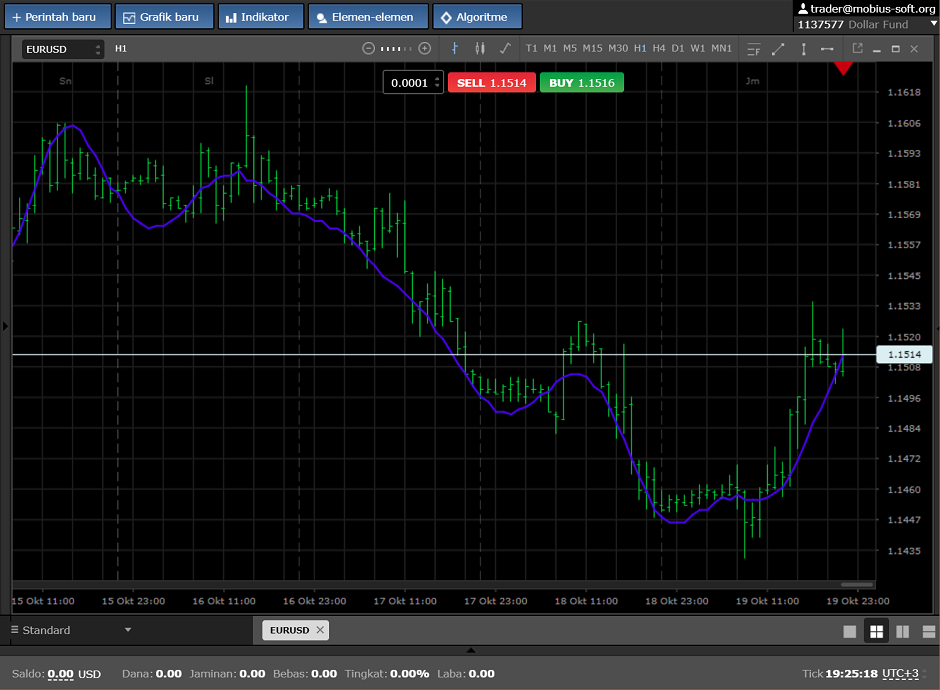Click the UTC+3 timezone selector
Viewport: 940px width, 690px height.
(x=900, y=673)
